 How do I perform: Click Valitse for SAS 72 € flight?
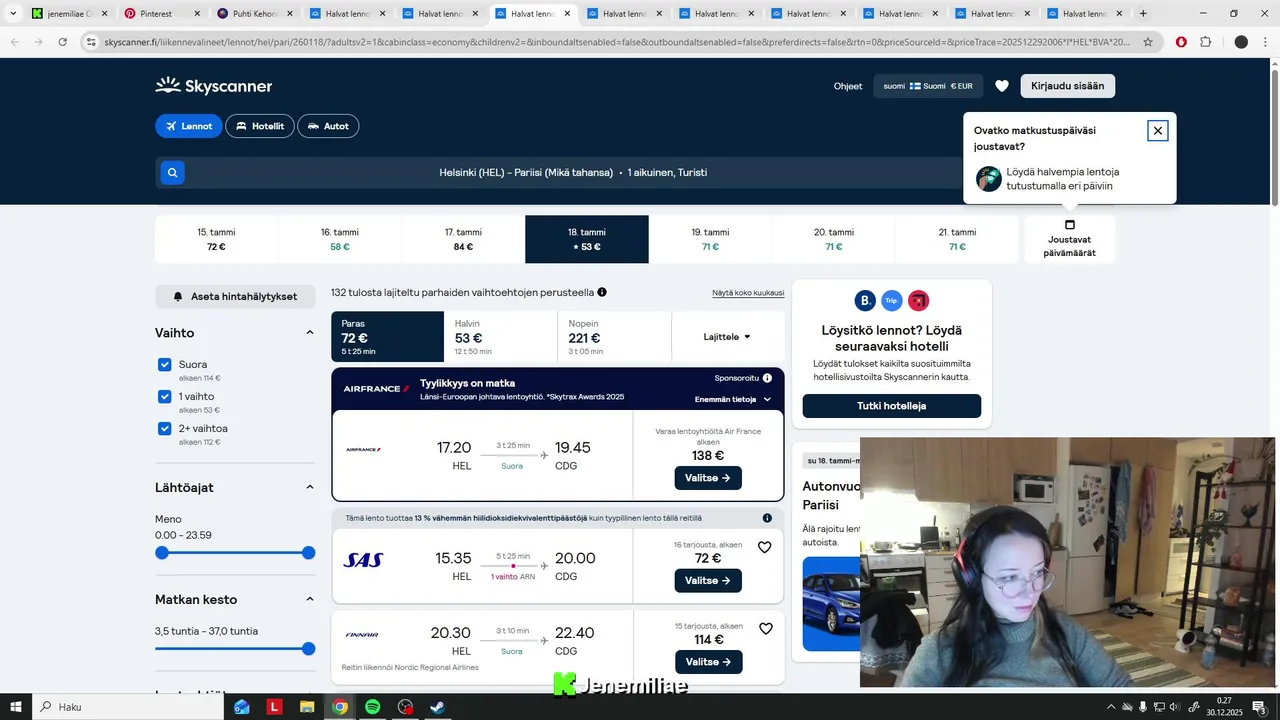(x=708, y=580)
